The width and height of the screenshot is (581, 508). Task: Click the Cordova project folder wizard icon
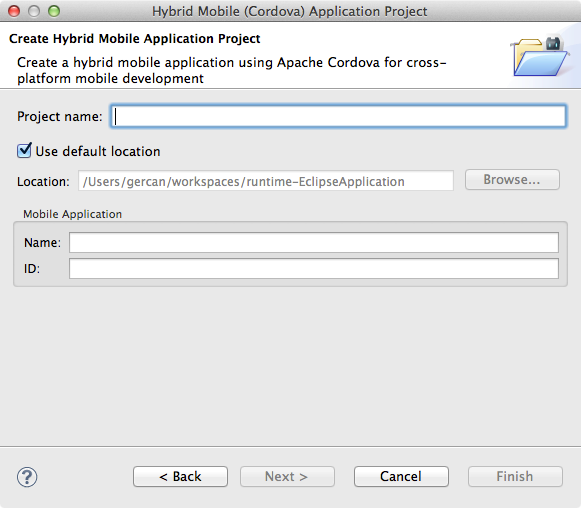(x=540, y=56)
